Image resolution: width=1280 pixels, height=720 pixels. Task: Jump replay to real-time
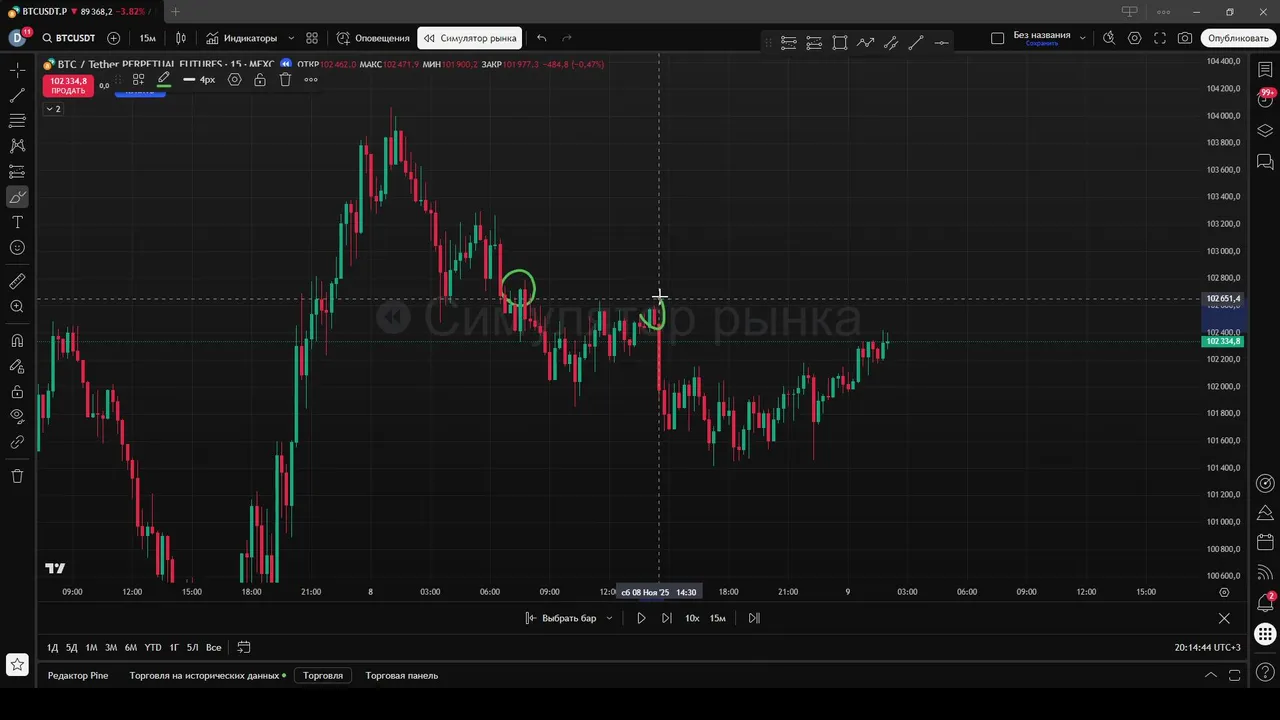(754, 618)
